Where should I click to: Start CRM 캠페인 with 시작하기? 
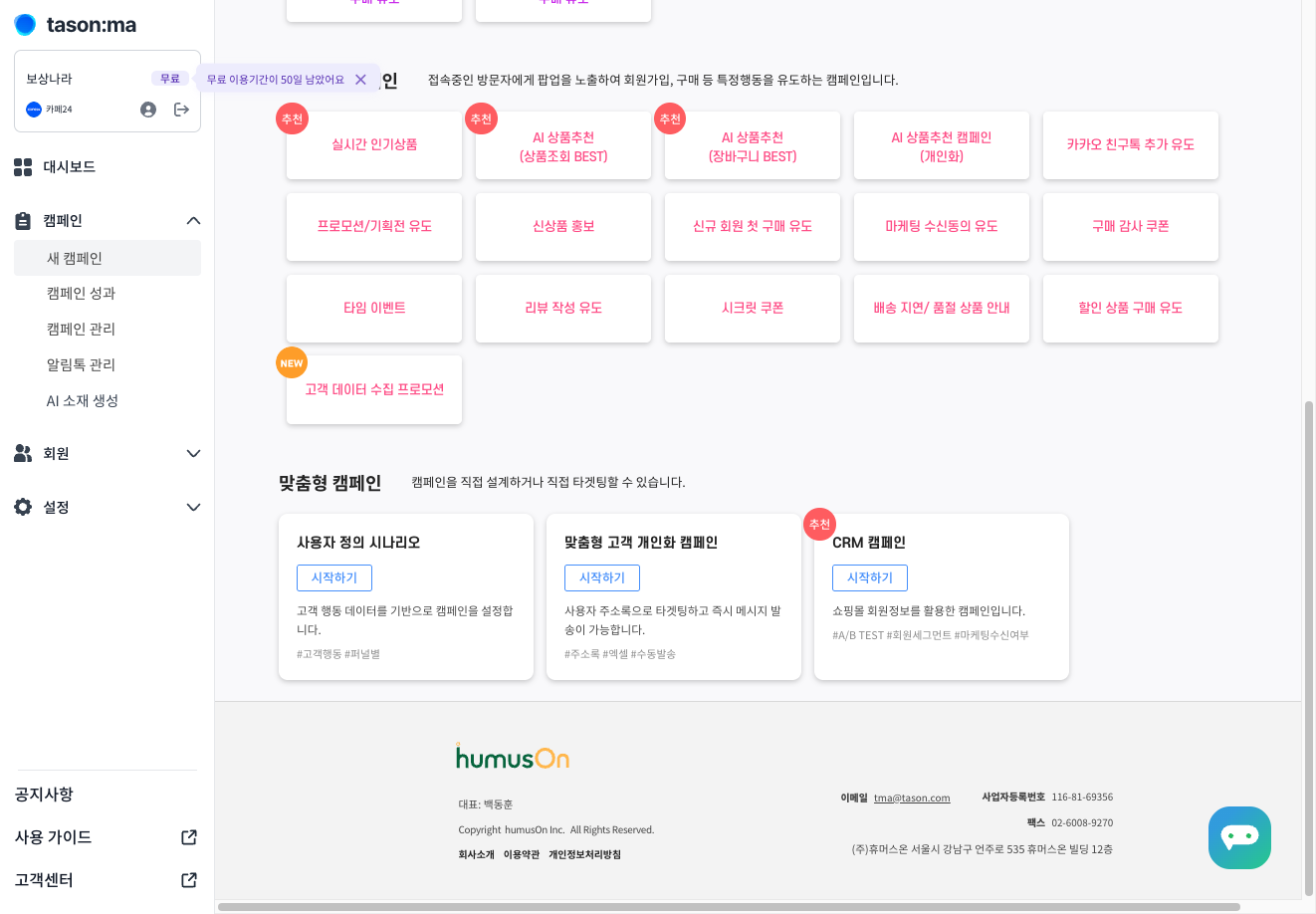coord(870,577)
